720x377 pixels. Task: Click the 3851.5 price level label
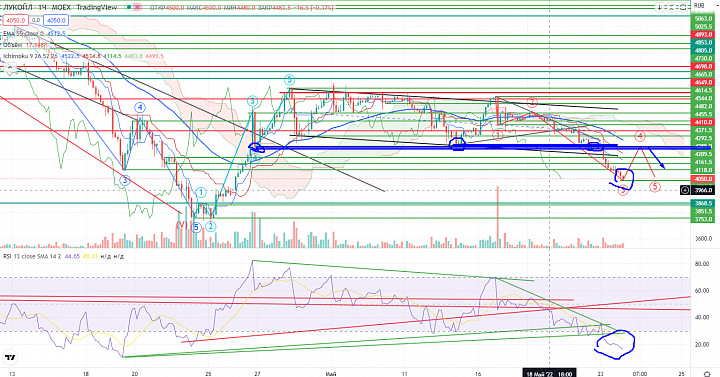click(x=703, y=211)
